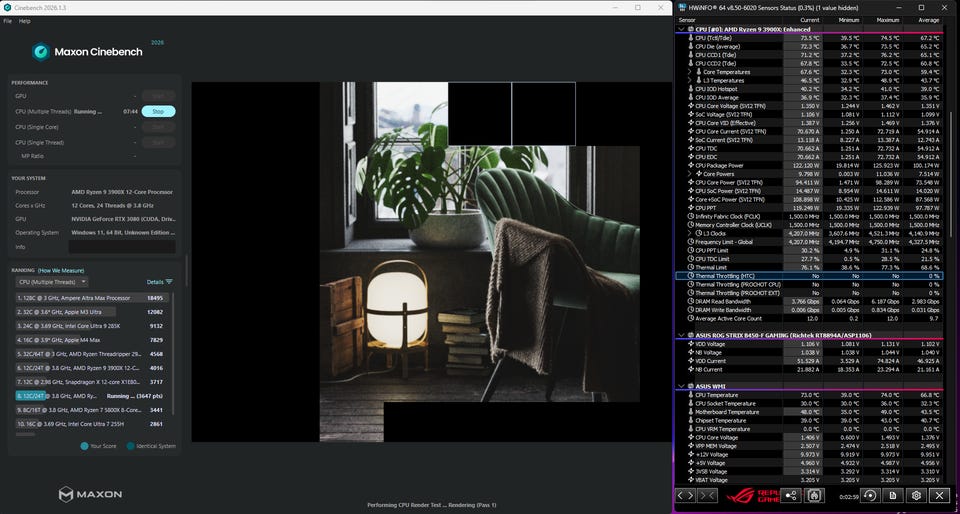Screen dimensions: 960x514
Task: Select ranking row 5 AMD Ryzen Threadripper
Action: (92, 354)
